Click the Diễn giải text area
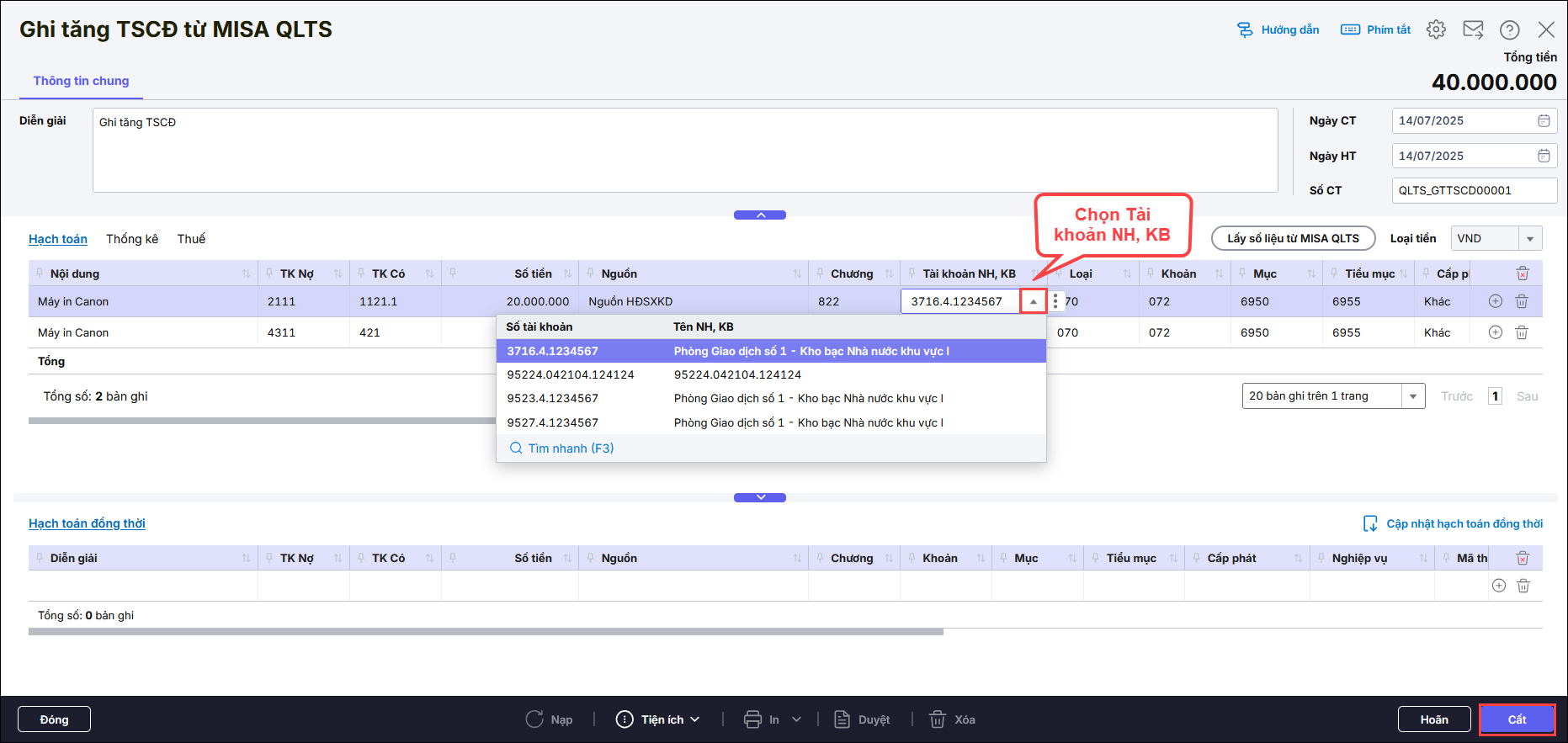1568x743 pixels. click(684, 151)
